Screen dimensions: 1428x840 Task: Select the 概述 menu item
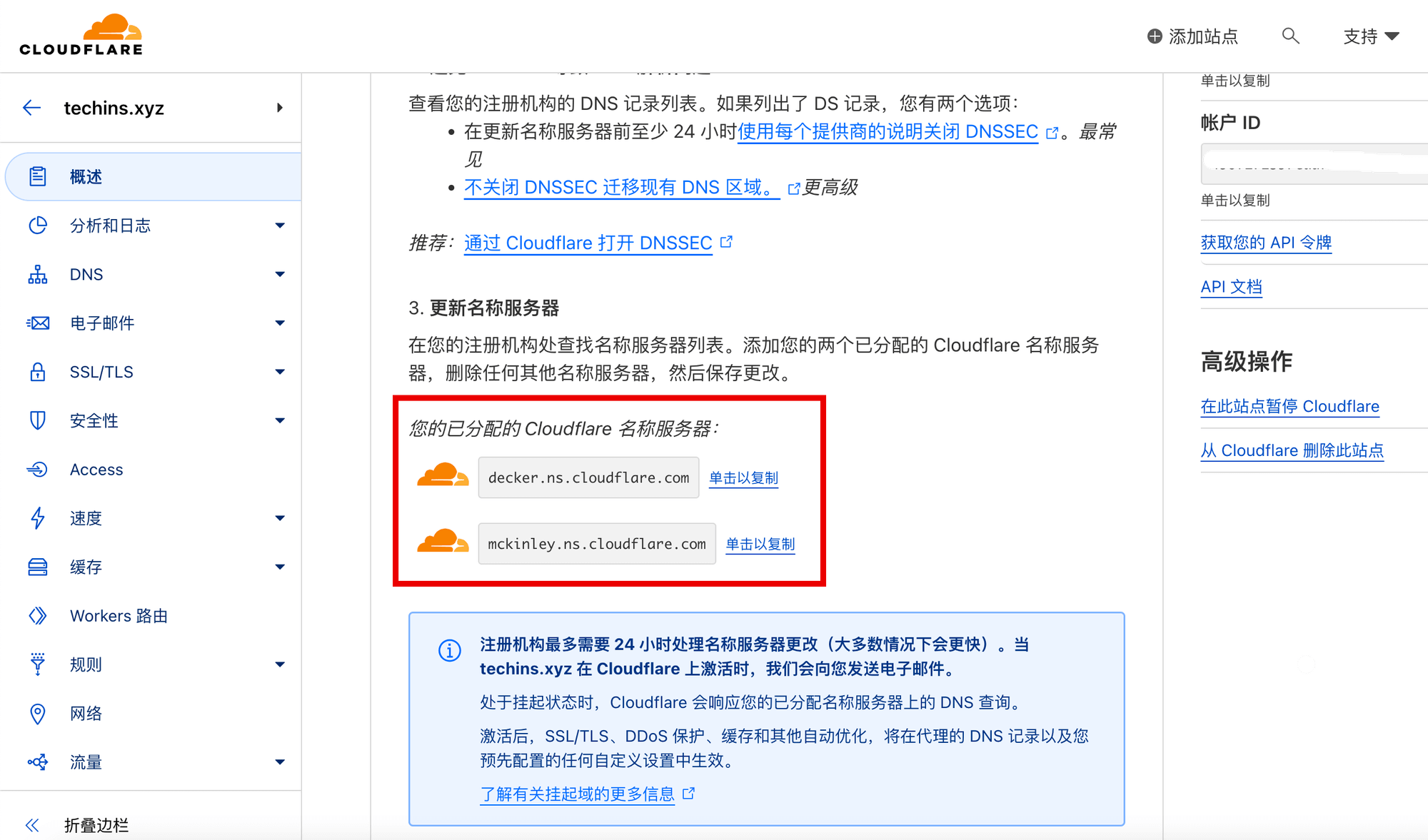tap(153, 176)
